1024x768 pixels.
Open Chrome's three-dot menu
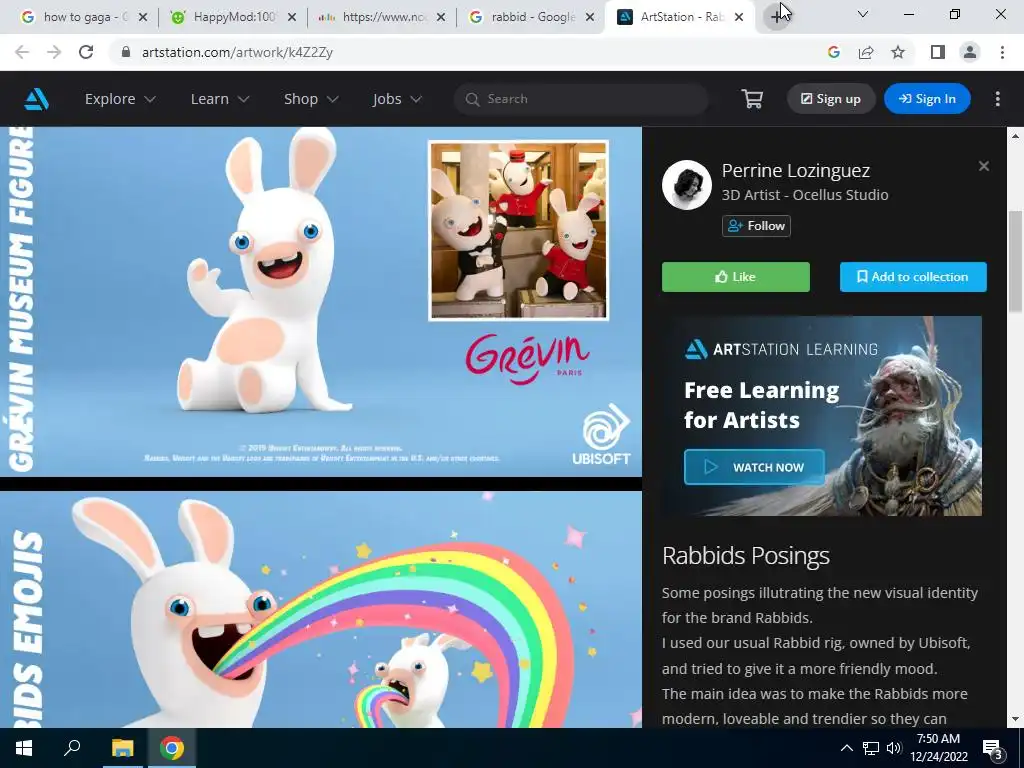pyautogui.click(x=1002, y=52)
